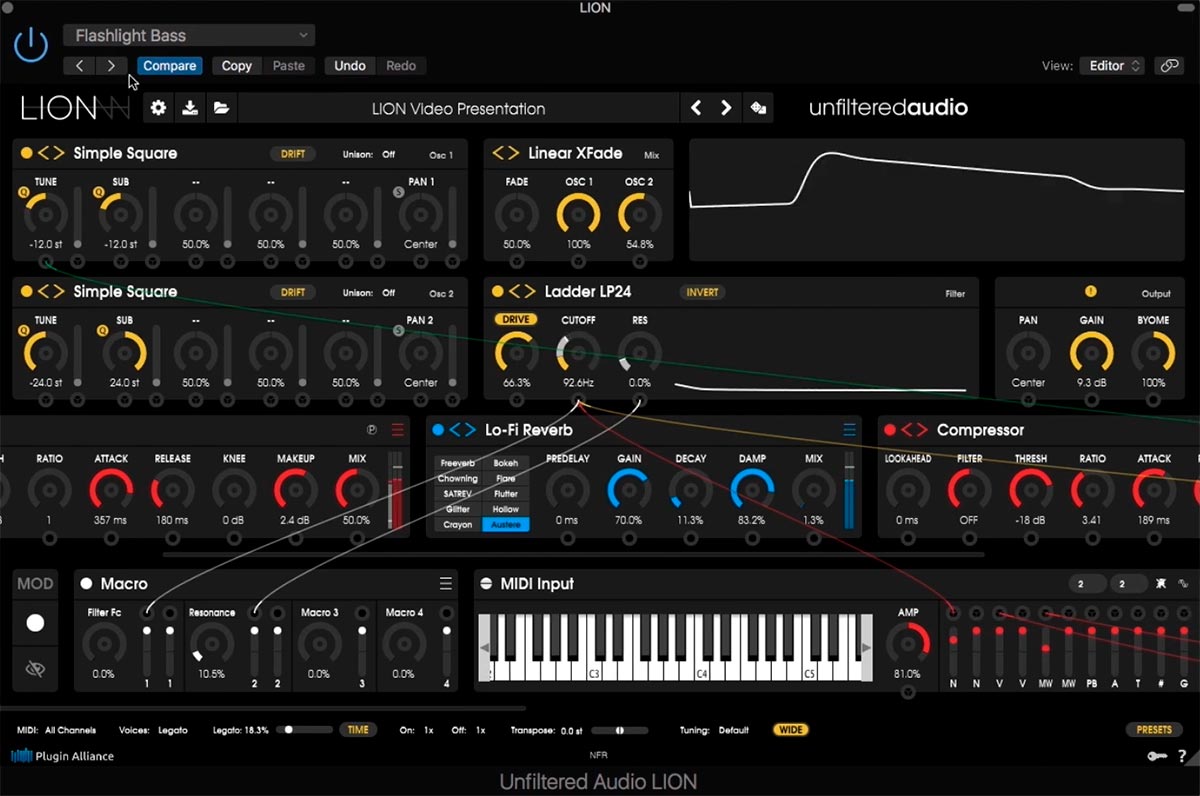Image resolution: width=1200 pixels, height=796 pixels.
Task: Toggle DRIFT on Osc 2
Action: [x=293, y=293]
